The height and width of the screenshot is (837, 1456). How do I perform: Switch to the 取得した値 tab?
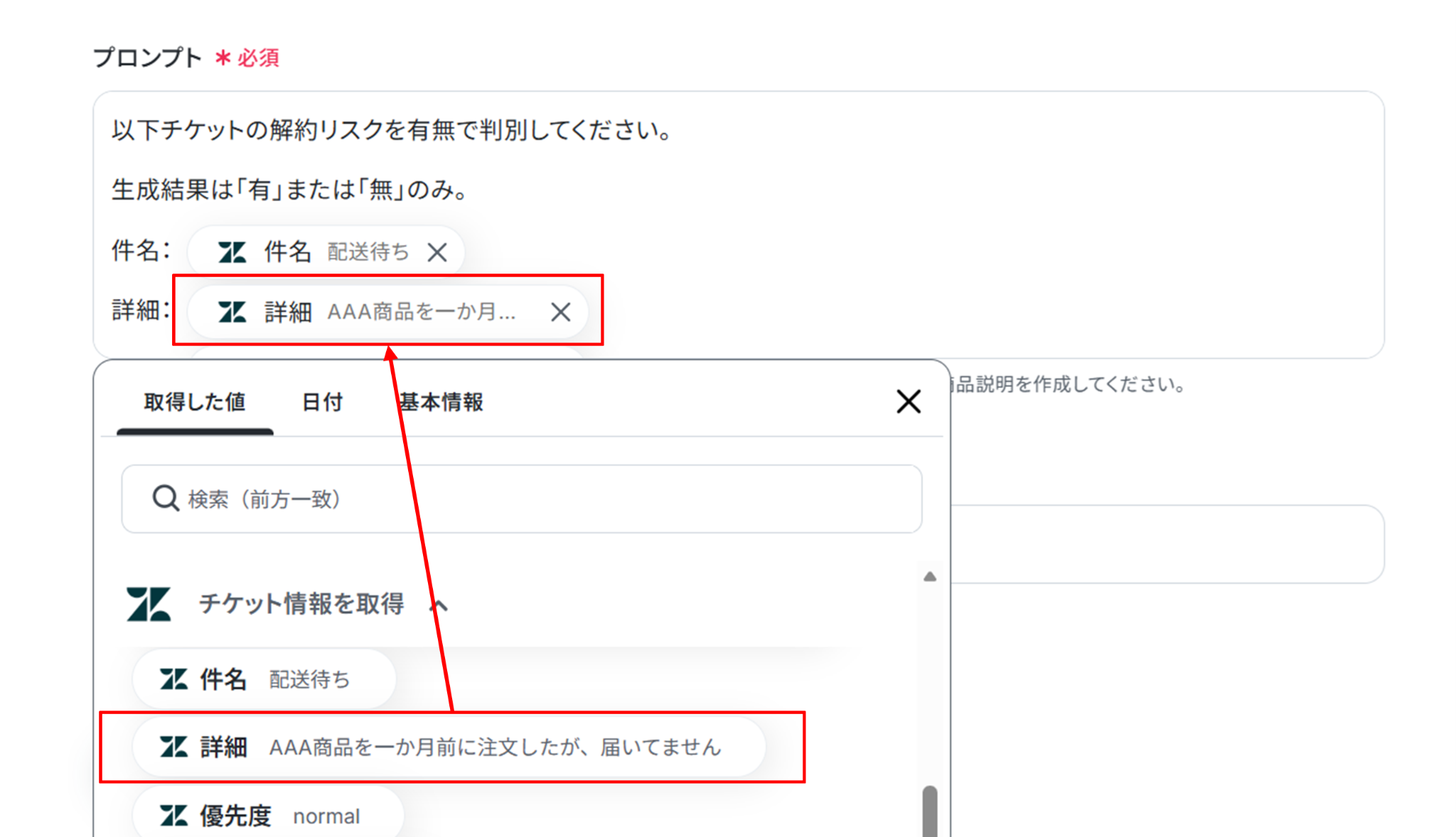point(195,402)
